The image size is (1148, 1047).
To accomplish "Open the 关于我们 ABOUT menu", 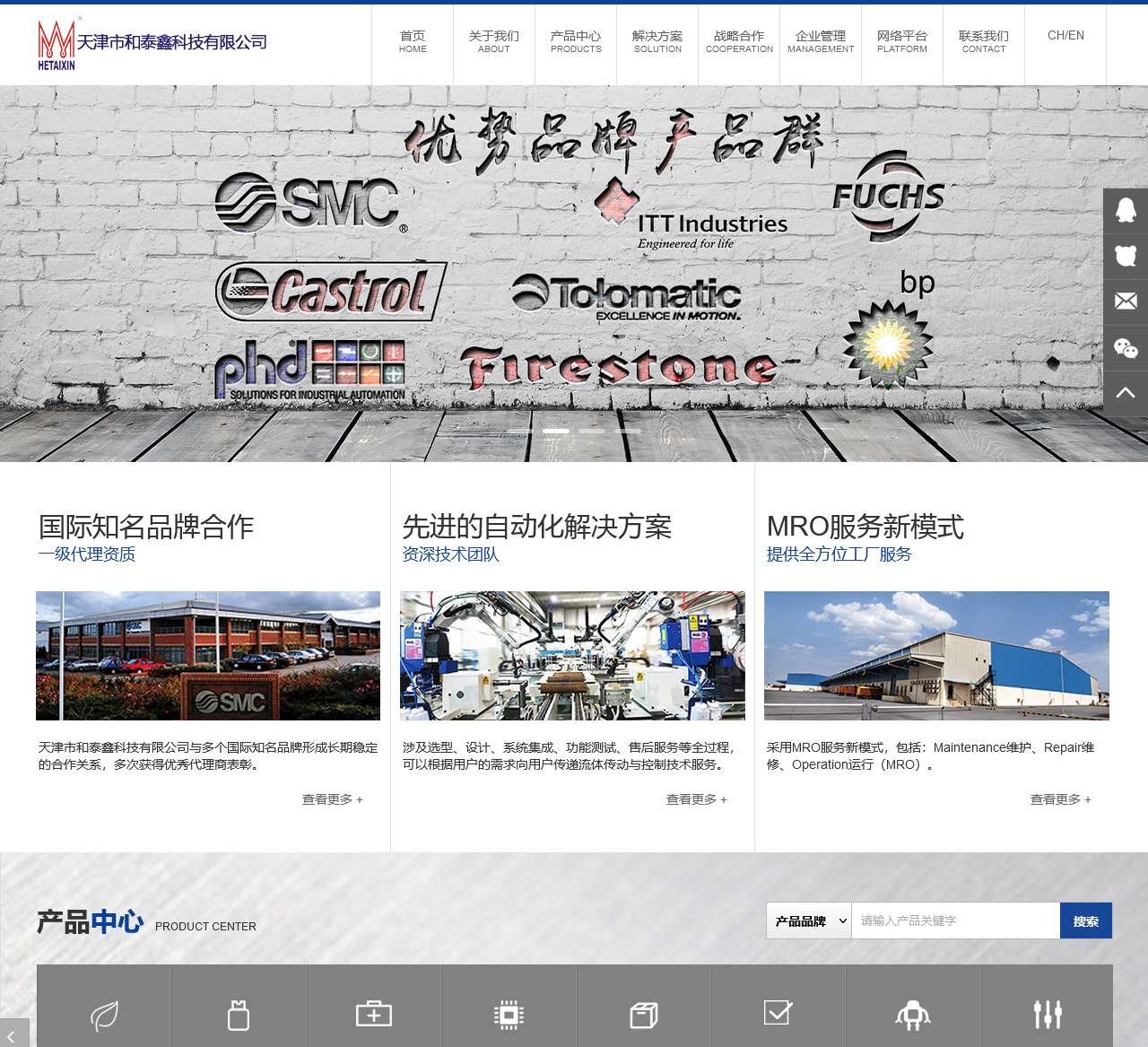I will coord(494,42).
